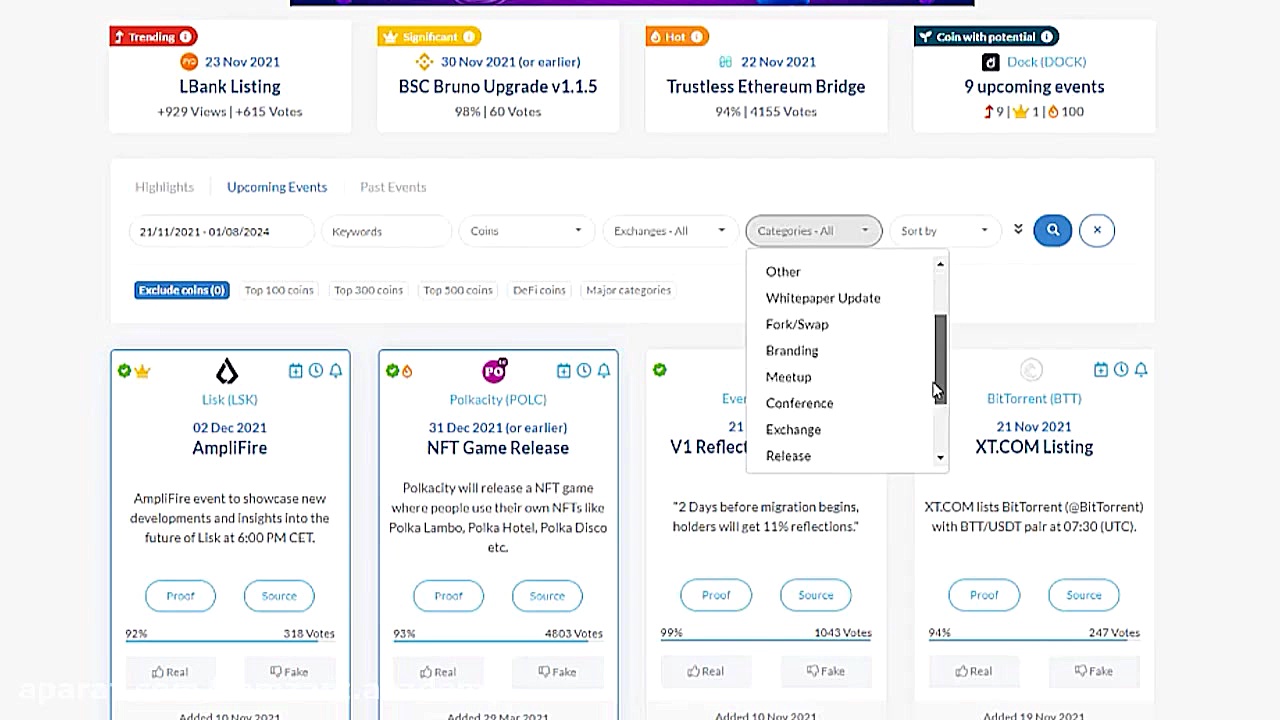Open Proof for Polkacity NFT Game Release
The image size is (1280, 720).
448,596
